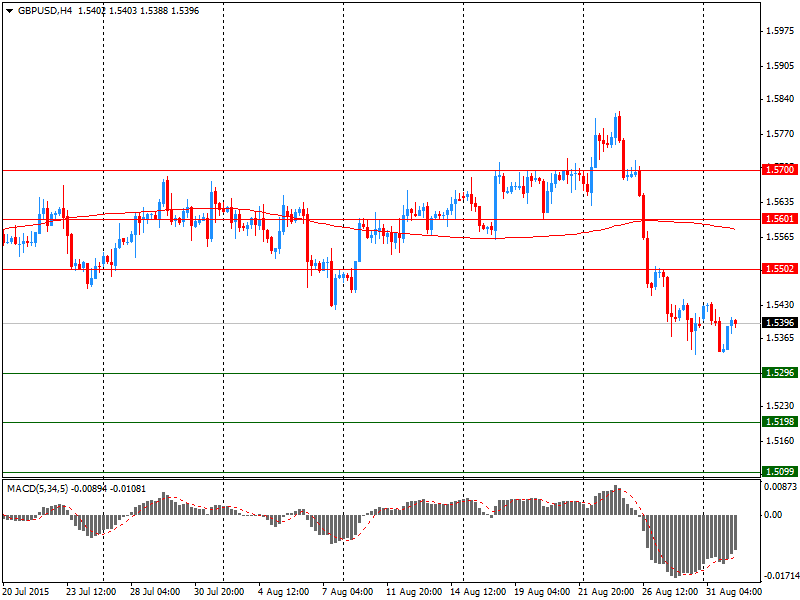
Task: Click the 31 Aug 04:00 time label
Action: point(734,592)
